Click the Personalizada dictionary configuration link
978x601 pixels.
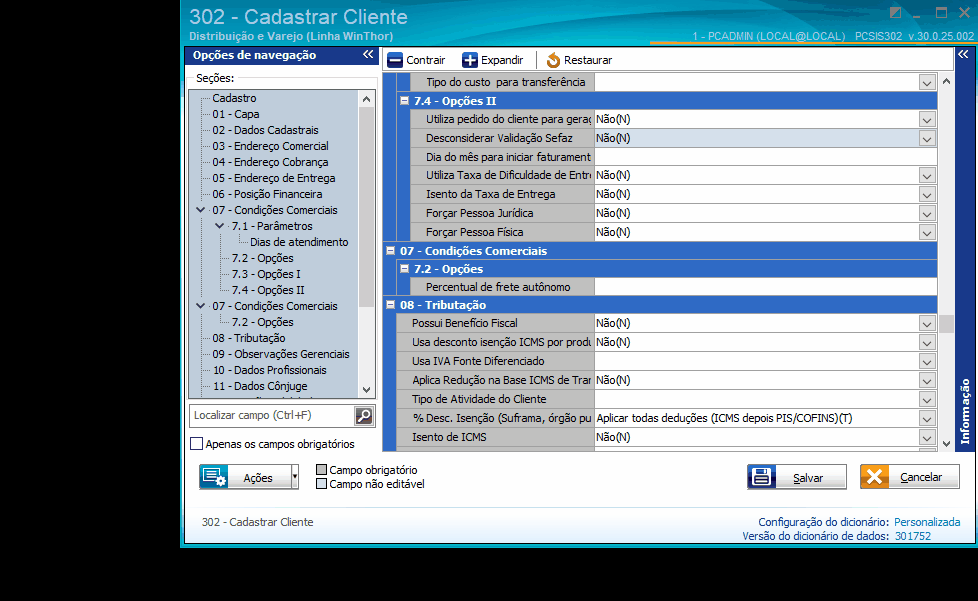coord(927,522)
